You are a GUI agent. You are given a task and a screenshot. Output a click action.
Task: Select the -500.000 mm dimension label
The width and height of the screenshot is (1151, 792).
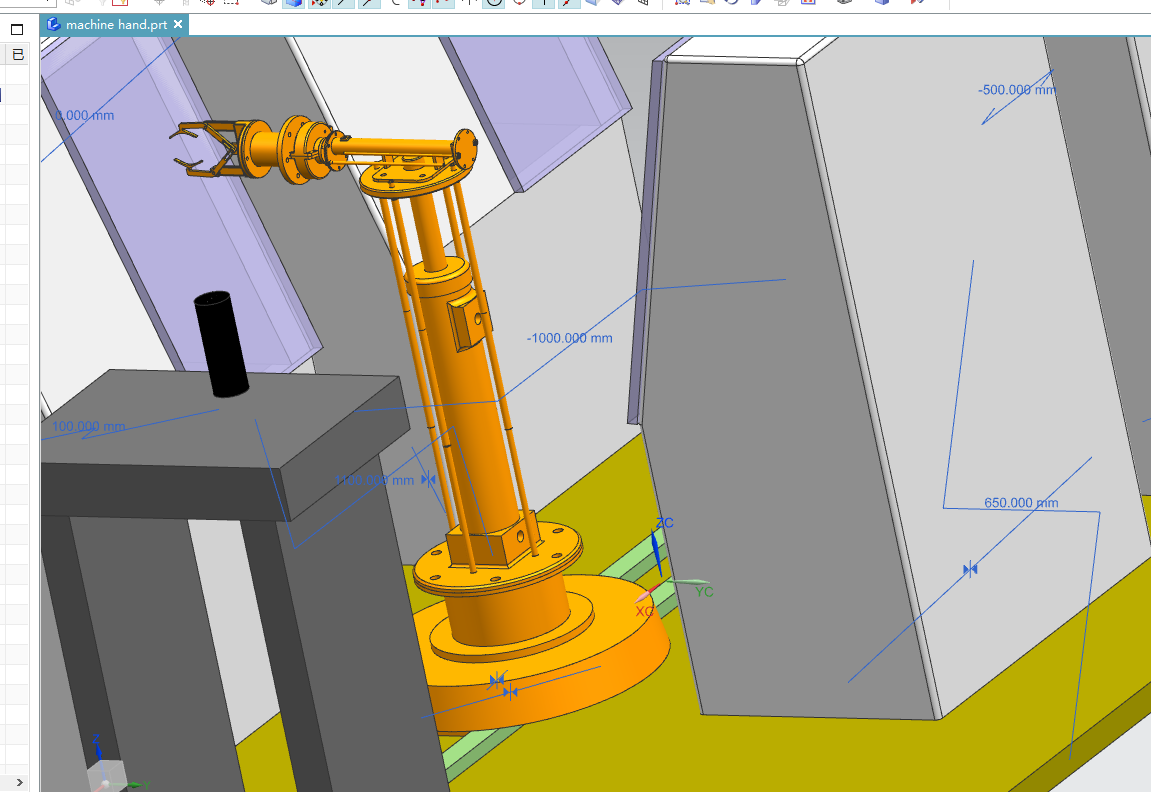click(1017, 90)
